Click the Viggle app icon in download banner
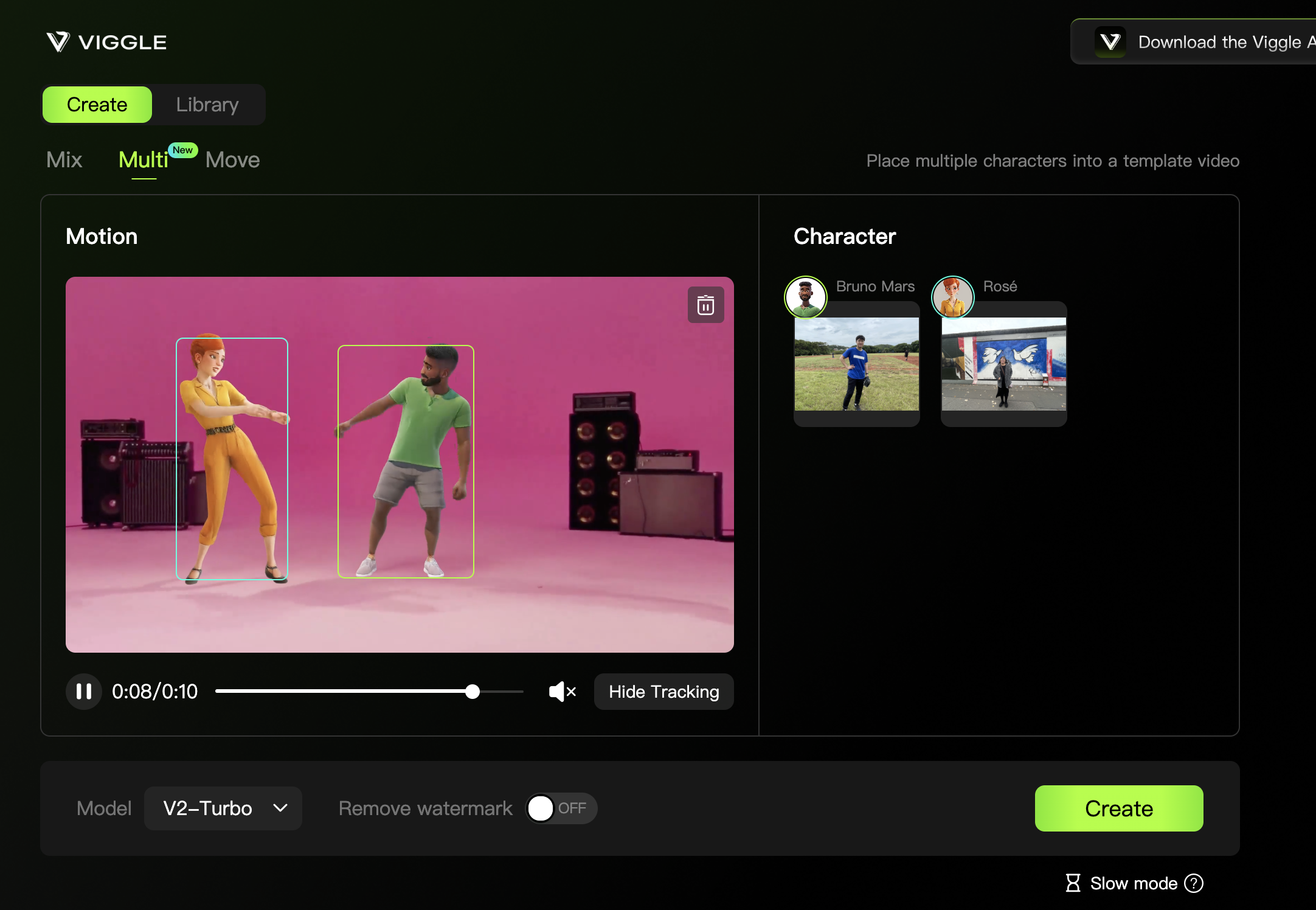 coord(1110,42)
